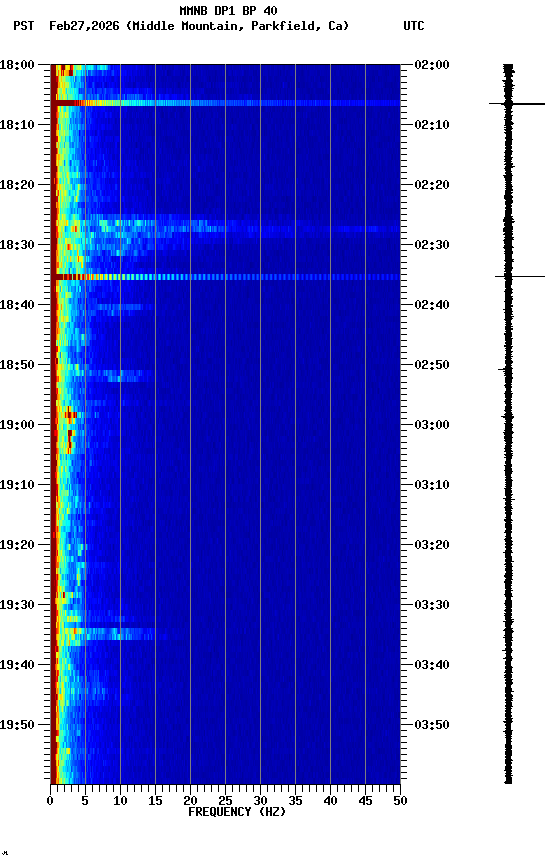Click the 'PST' timezone label
This screenshot has width=552, height=864.
click(x=24, y=26)
